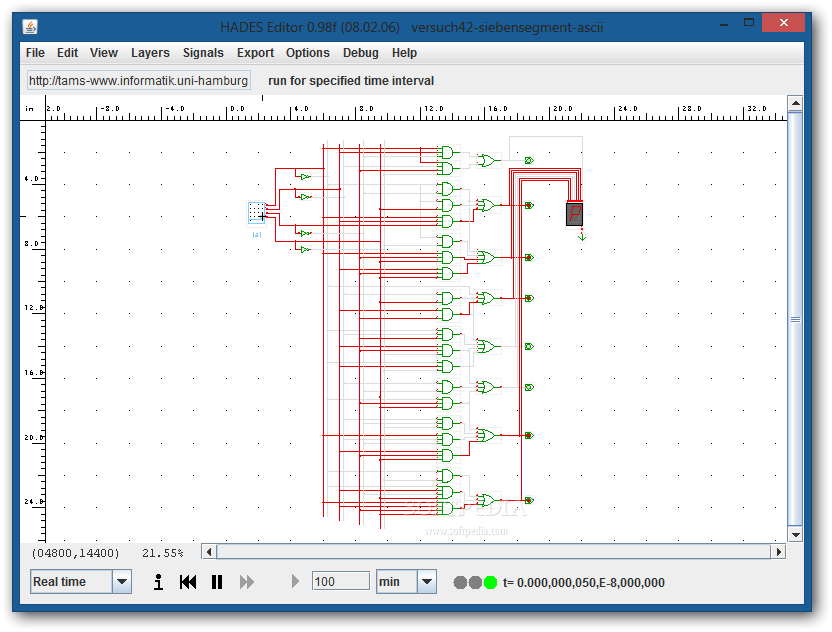832x632 pixels.
Task: Click the bottom inverter gate
Action: point(305,249)
